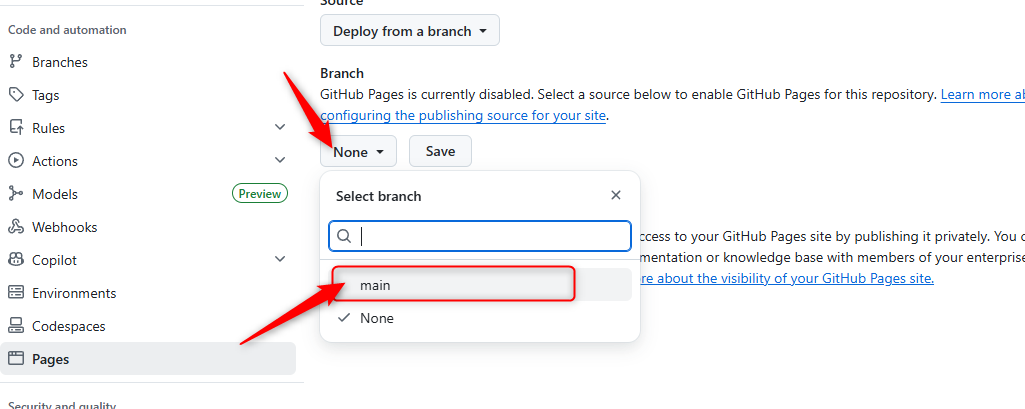Choose the checked None branch option
The height and width of the screenshot is (409, 1025).
(377, 318)
